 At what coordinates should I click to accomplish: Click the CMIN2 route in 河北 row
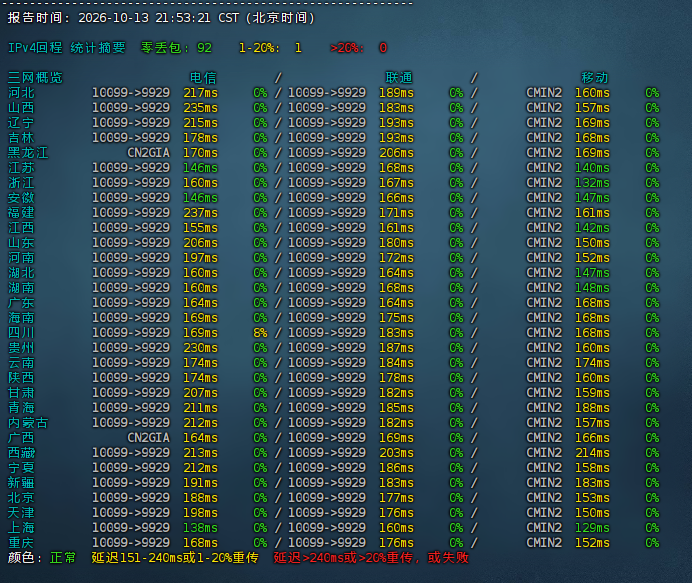click(544, 93)
